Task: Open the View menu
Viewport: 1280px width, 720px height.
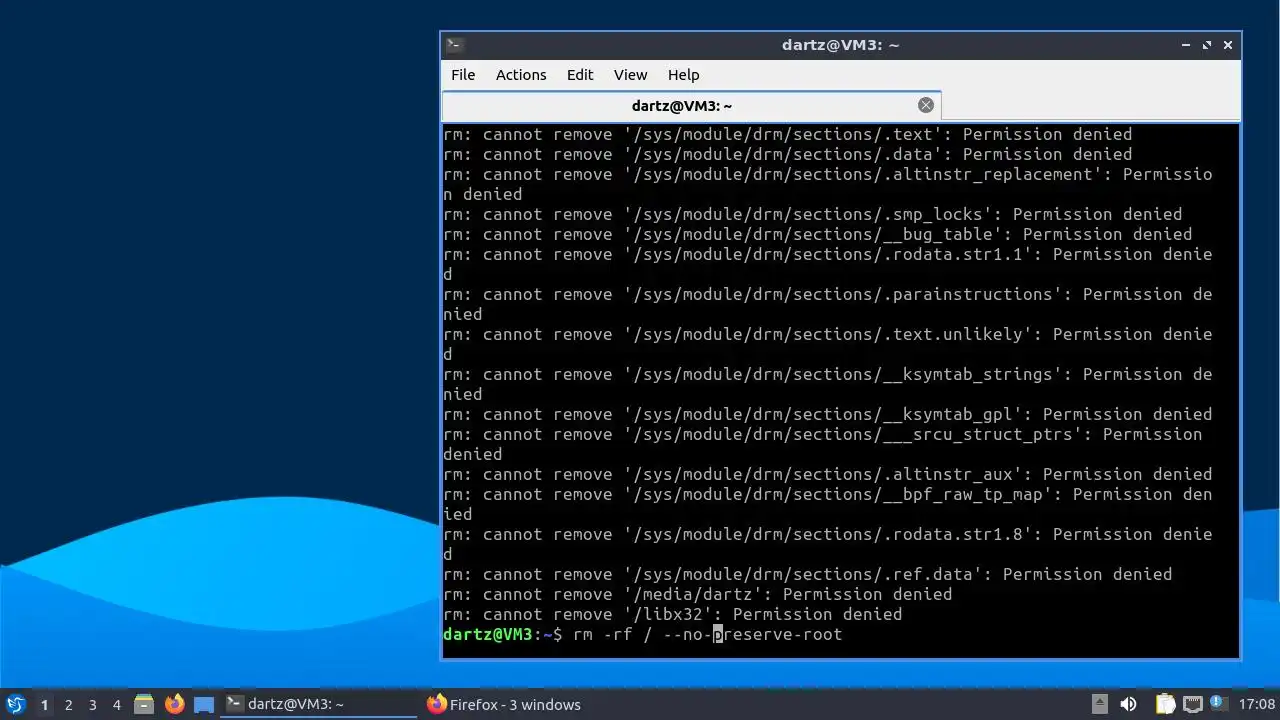Action: click(x=631, y=75)
